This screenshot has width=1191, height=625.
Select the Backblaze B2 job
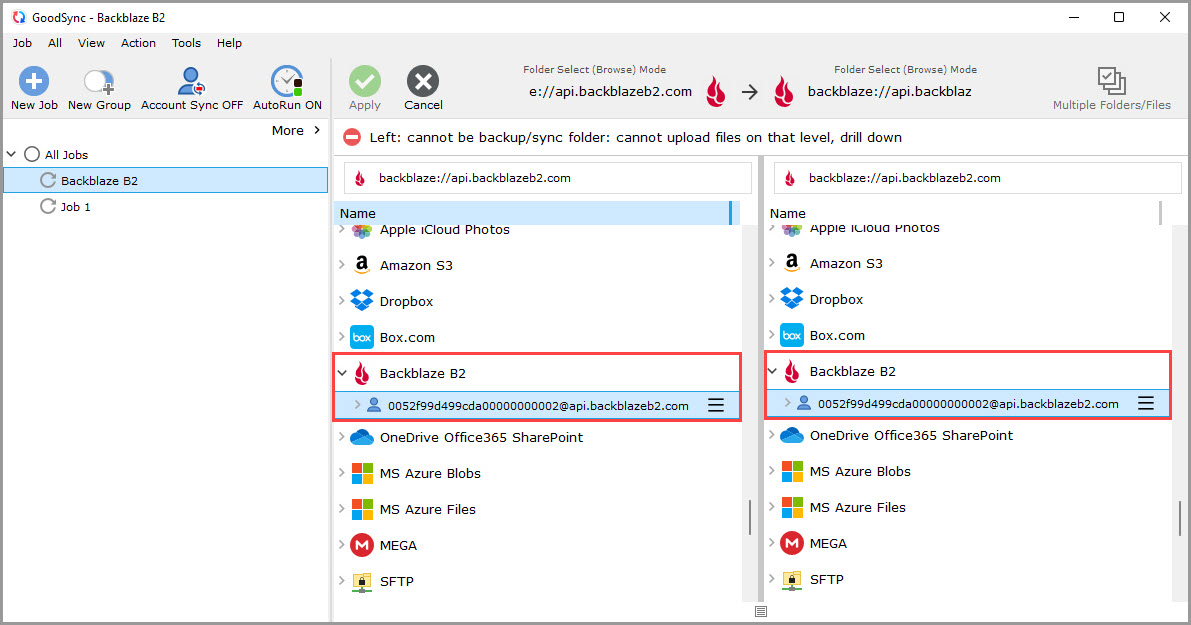tap(166, 180)
